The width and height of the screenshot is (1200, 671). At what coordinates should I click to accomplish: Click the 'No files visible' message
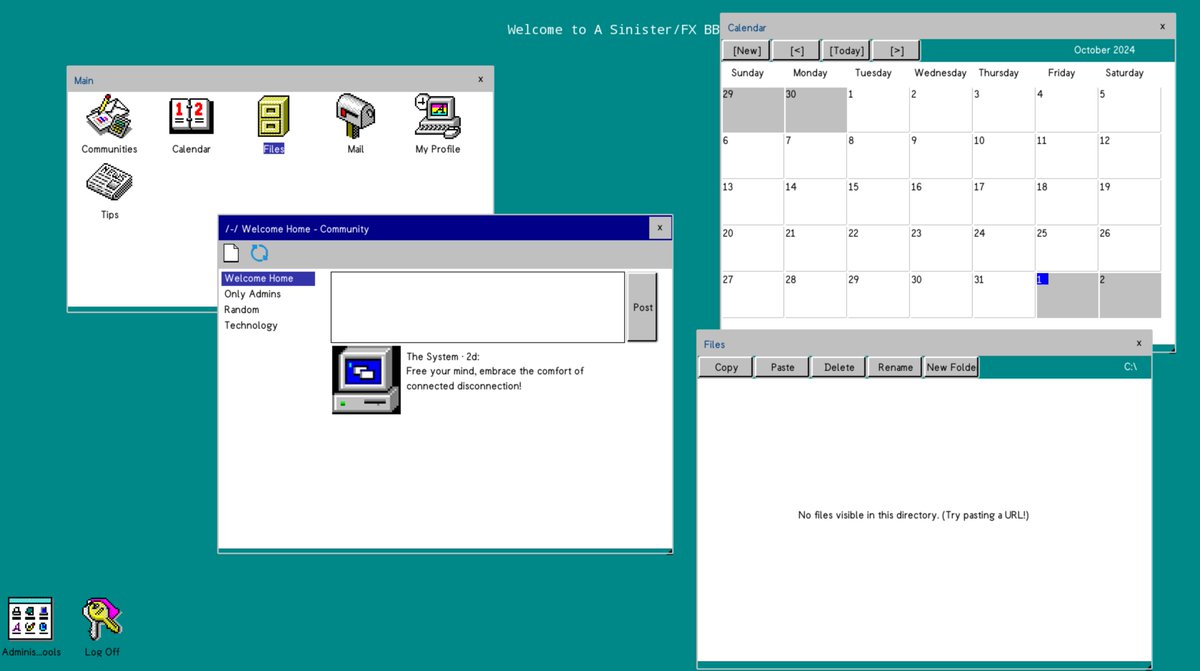point(913,515)
